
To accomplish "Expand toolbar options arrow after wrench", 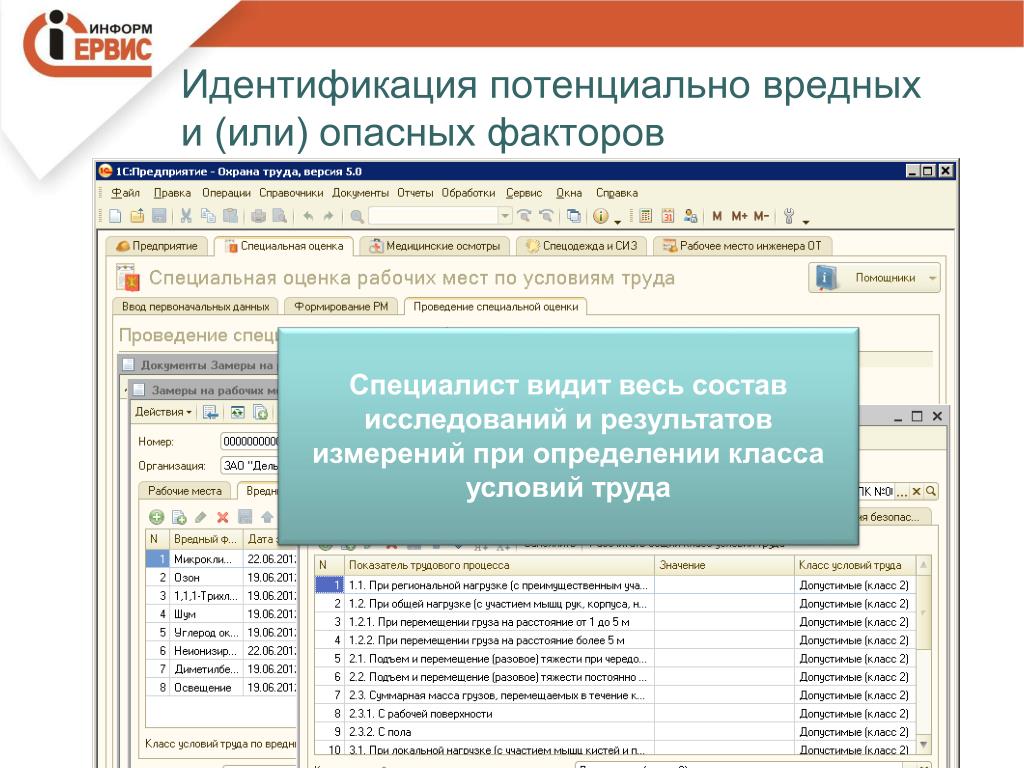I will click(806, 222).
